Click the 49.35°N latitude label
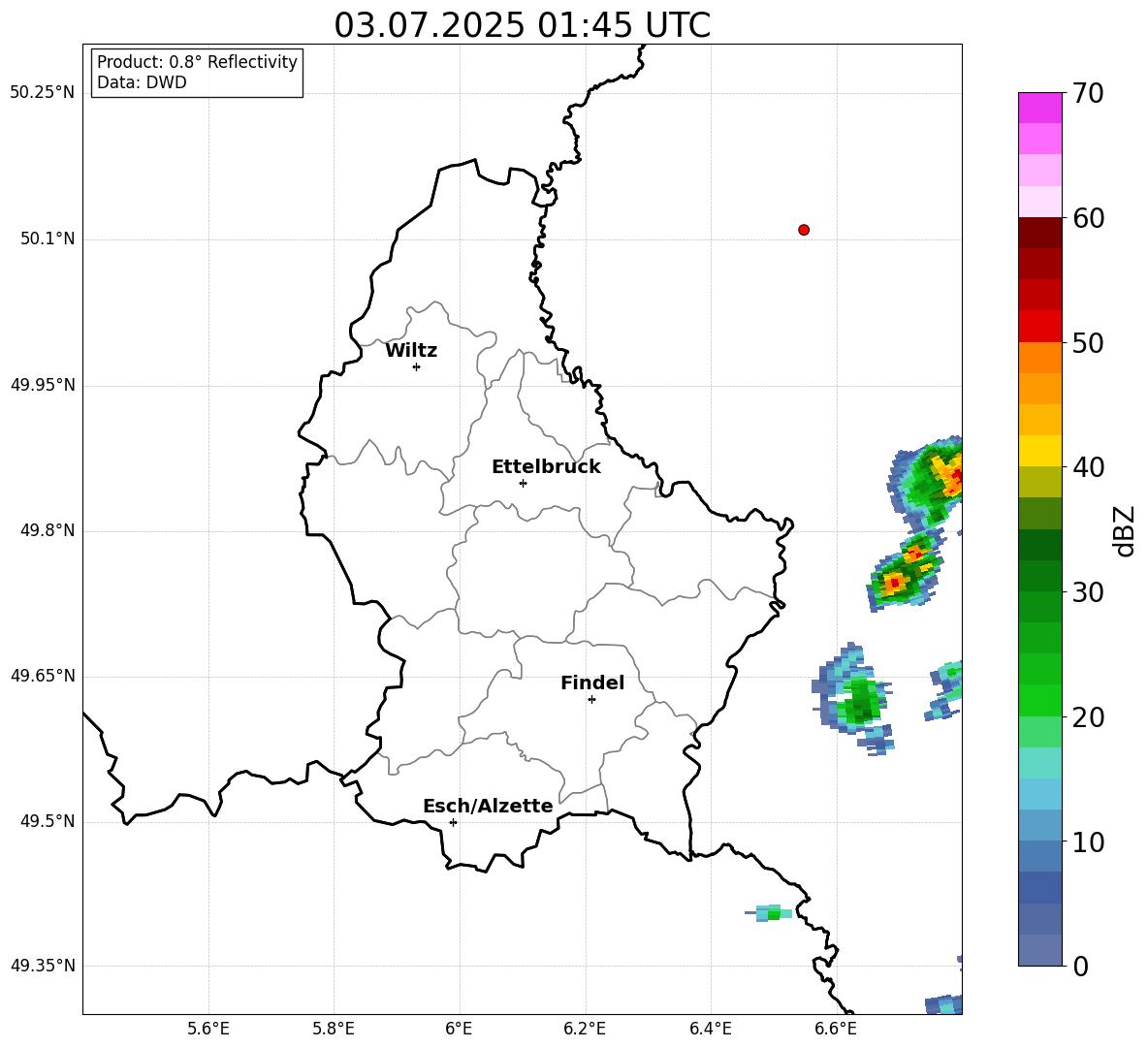This screenshot has width=1148, height=1048. tap(43, 966)
